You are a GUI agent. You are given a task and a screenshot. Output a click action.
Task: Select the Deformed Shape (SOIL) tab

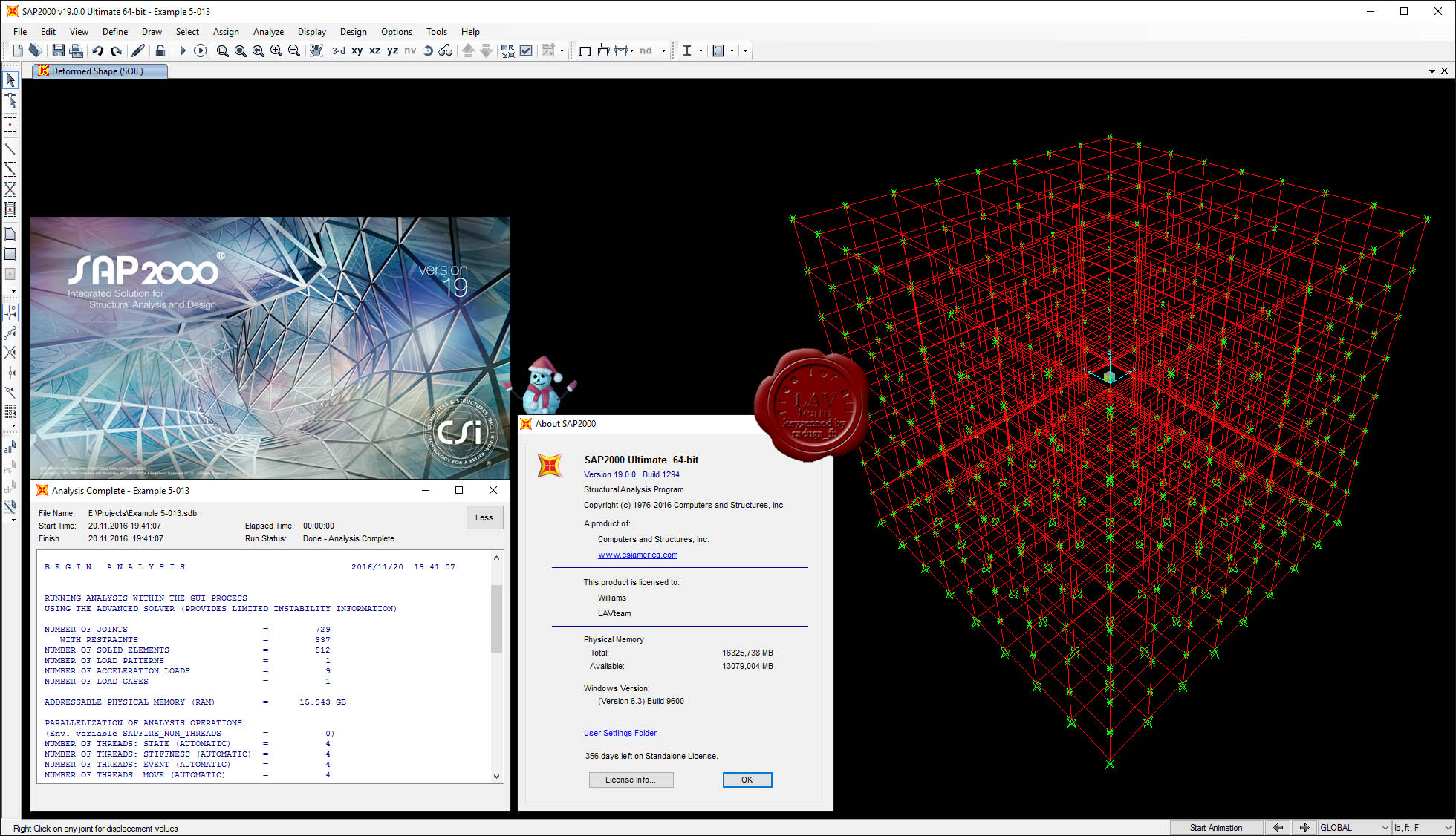tap(100, 71)
